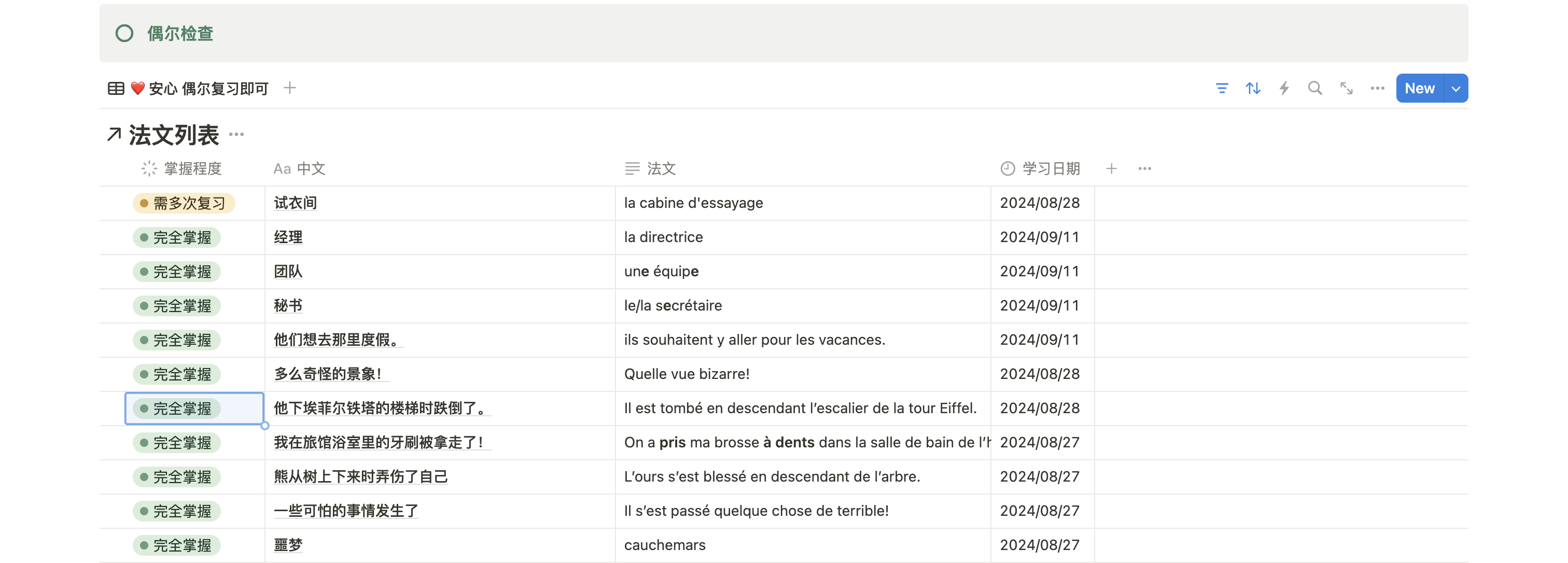
Task: Open the 需多次复习 status tag
Action: [x=184, y=203]
